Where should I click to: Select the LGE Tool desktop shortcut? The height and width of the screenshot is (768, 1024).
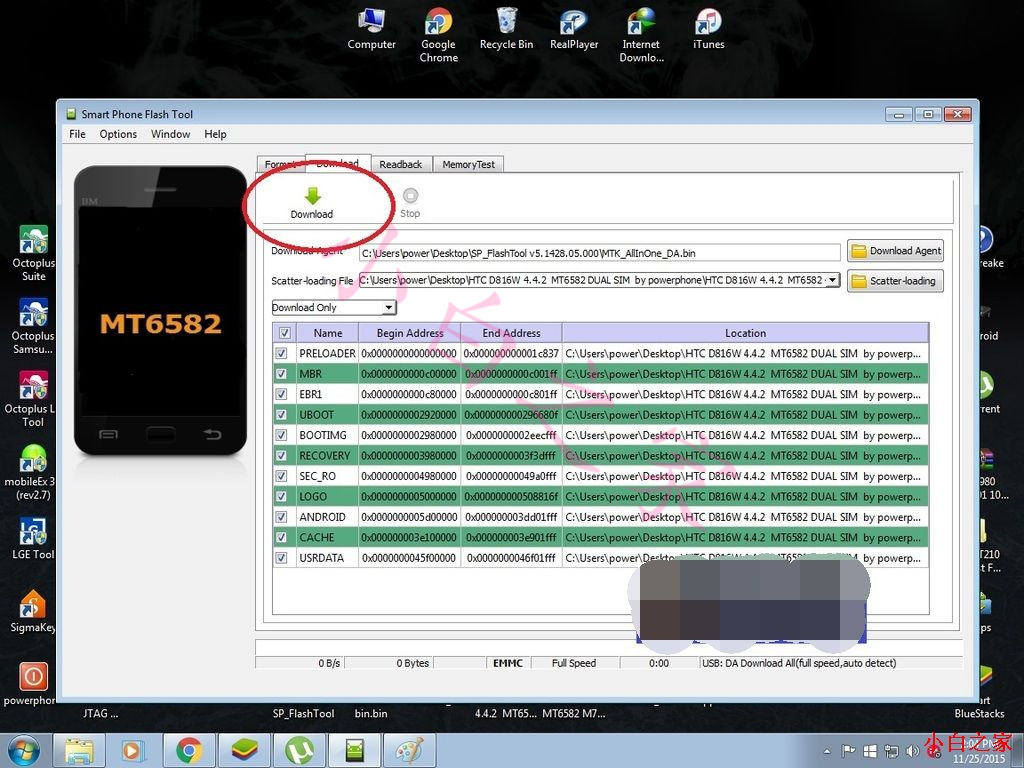coord(33,539)
